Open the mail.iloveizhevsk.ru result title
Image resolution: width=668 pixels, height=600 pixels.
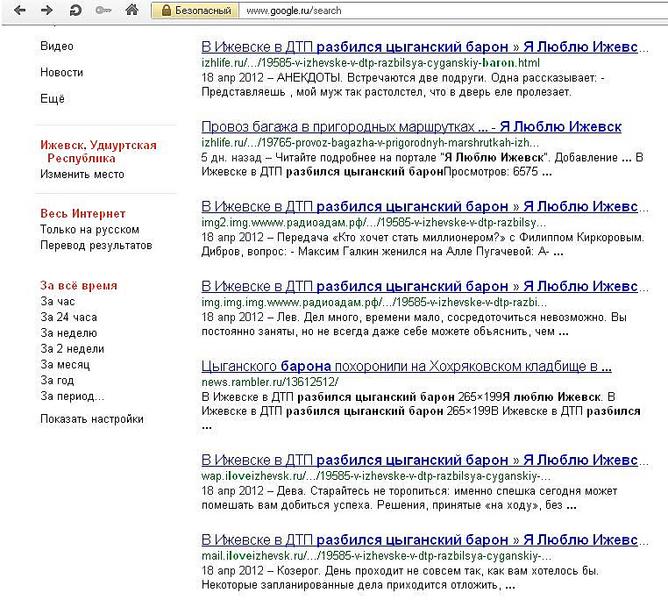tap(424, 540)
